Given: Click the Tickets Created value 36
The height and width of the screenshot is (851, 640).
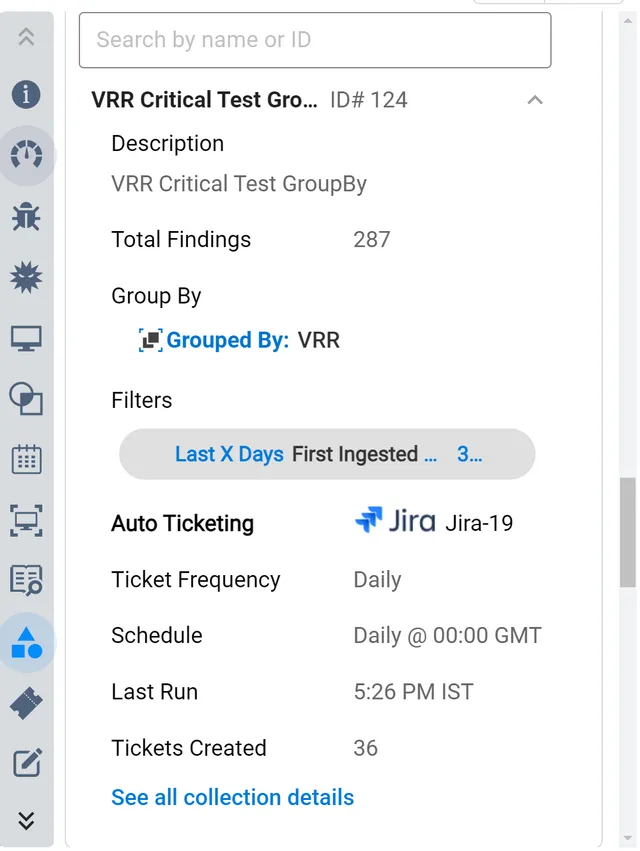Looking at the screenshot, I should [365, 748].
